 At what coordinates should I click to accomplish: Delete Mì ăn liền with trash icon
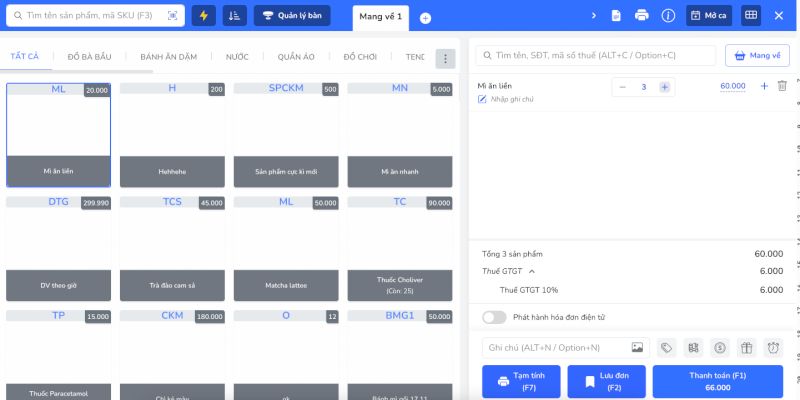782,86
